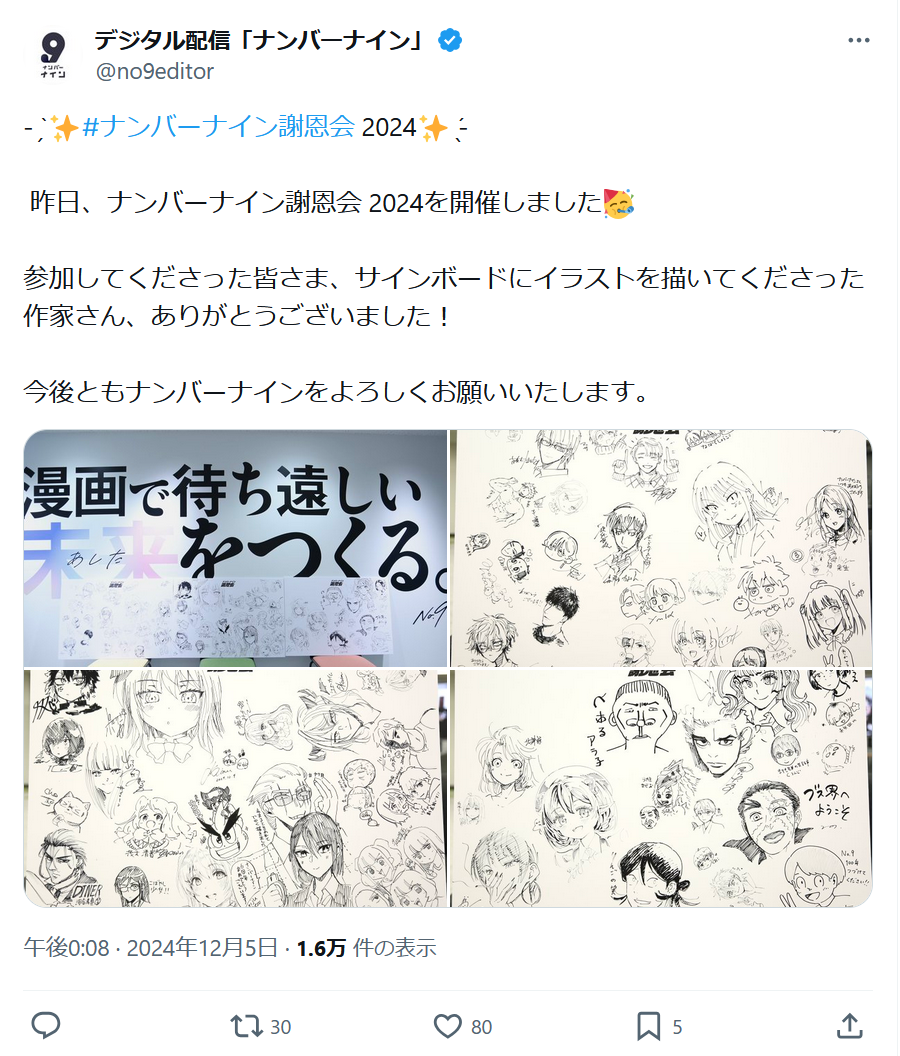Click the bookmark count 5
This screenshot has height=1056, width=900.
(x=677, y=1027)
